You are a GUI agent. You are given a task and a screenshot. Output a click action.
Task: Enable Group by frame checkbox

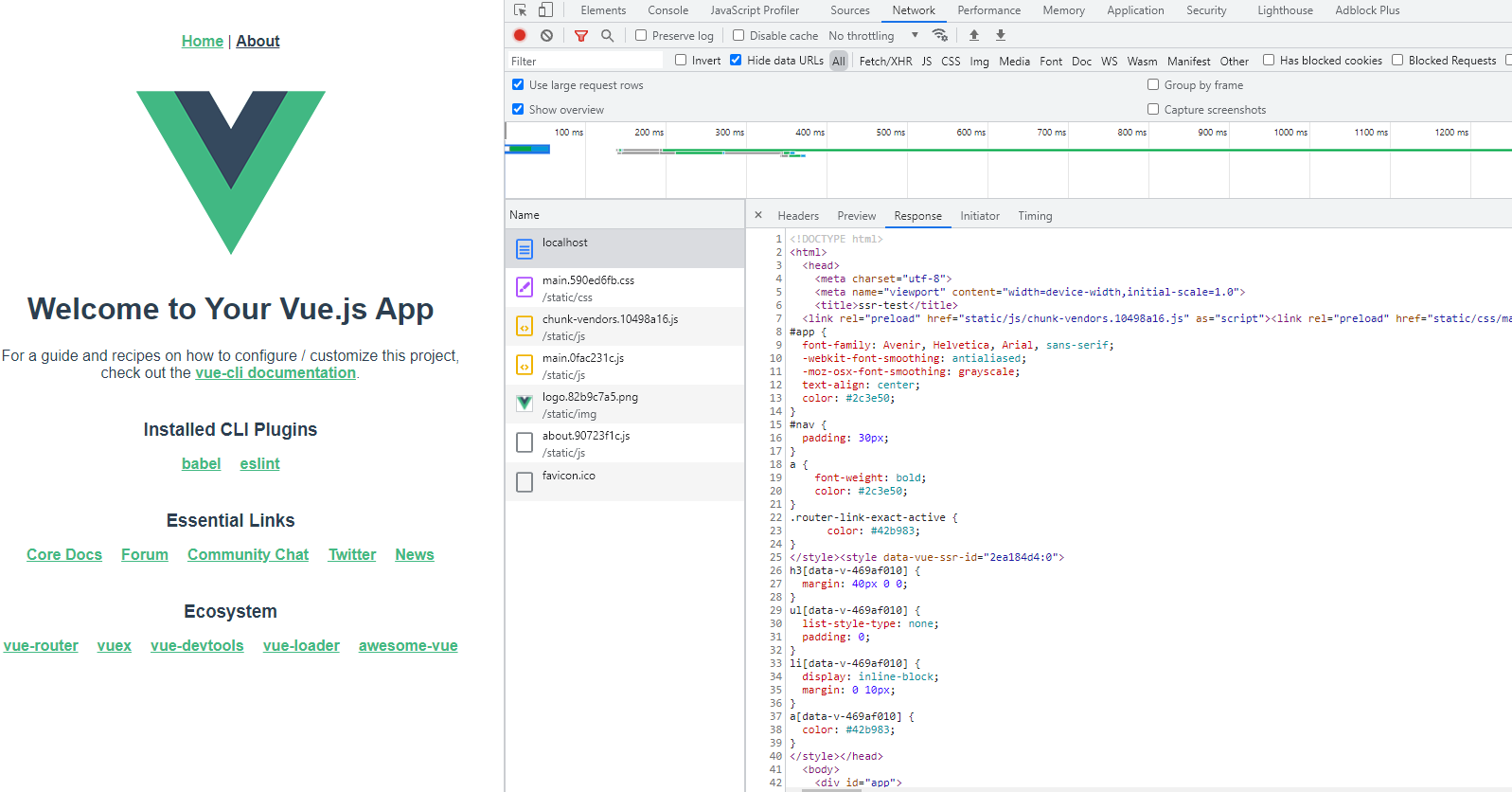coord(1153,84)
